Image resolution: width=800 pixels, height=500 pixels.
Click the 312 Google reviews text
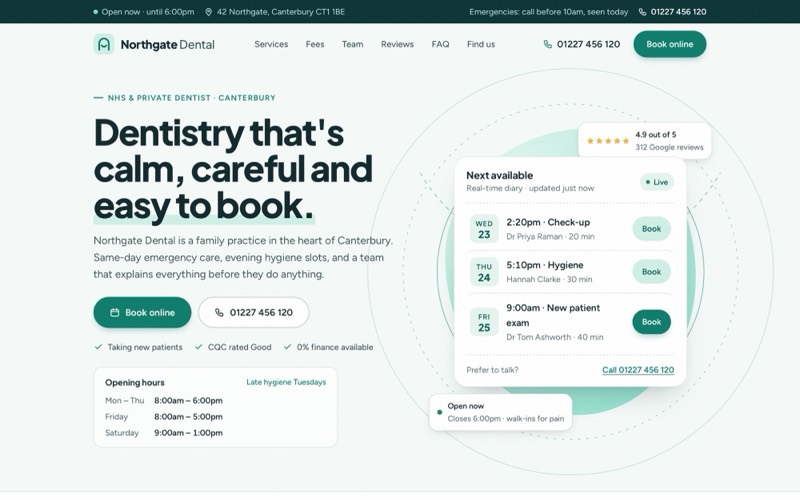pos(669,147)
